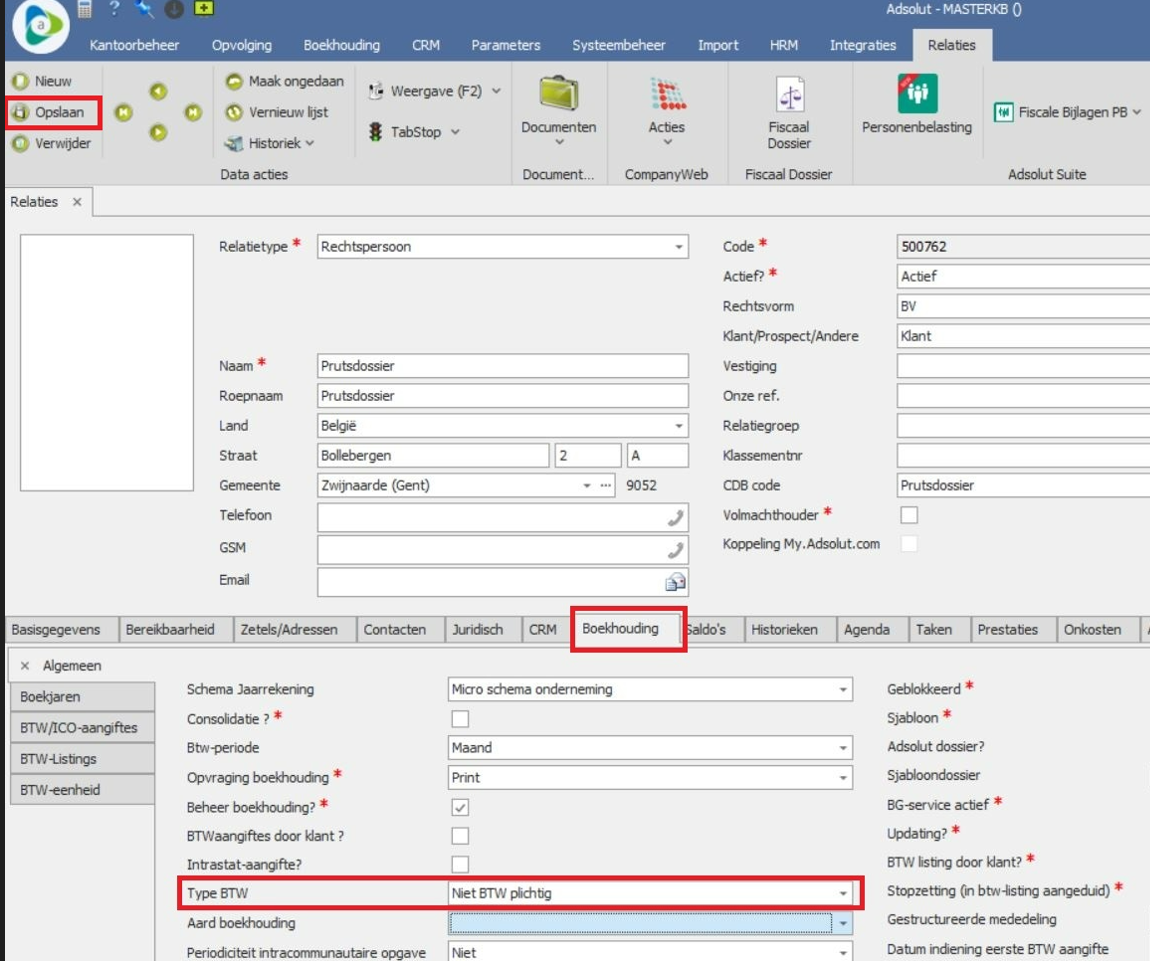
Task: Jump to the last record
Action: click(193, 112)
